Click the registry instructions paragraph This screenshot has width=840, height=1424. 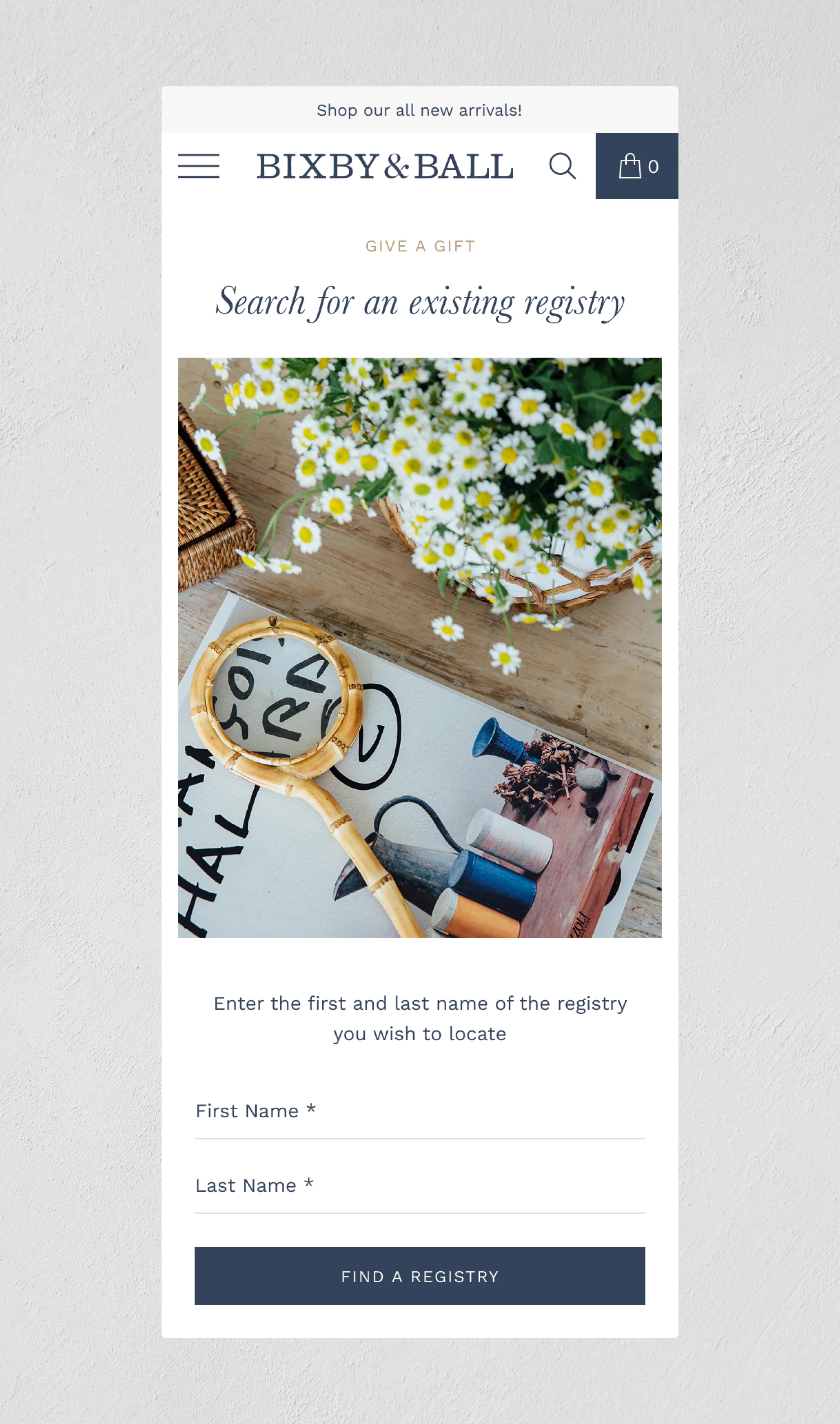[x=419, y=1018]
